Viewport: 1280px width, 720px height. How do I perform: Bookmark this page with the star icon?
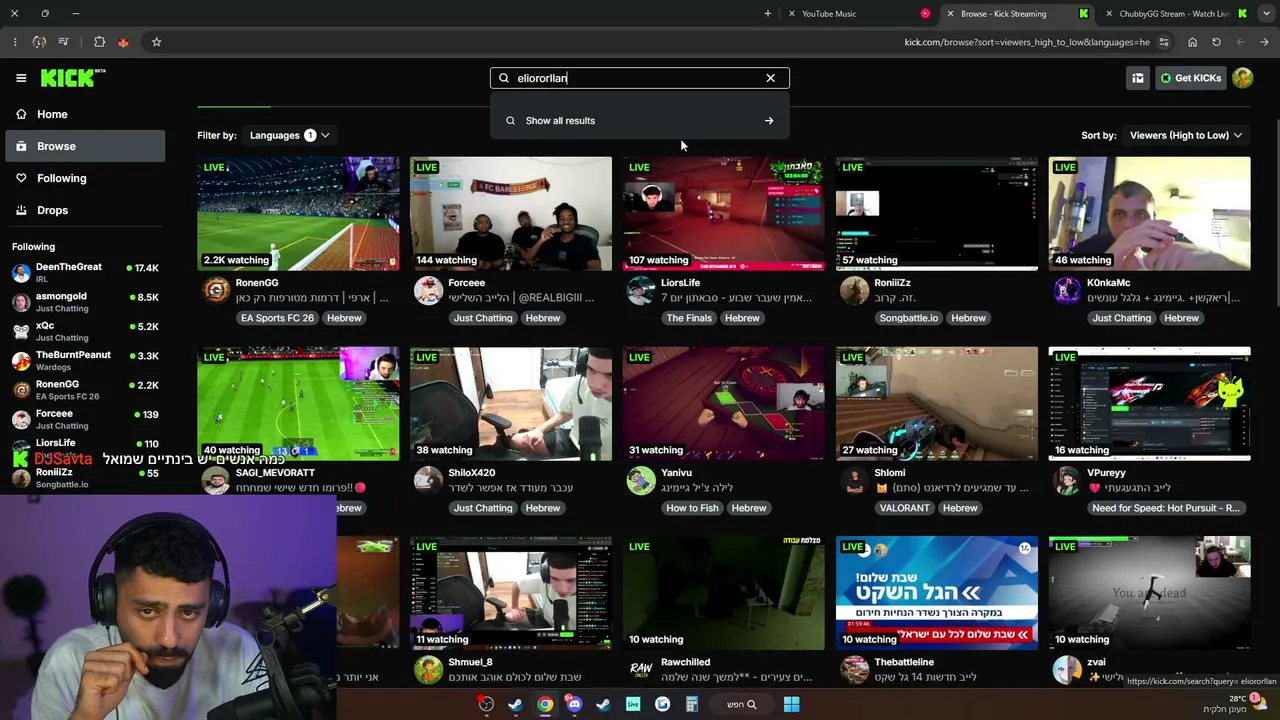pyautogui.click(x=156, y=42)
